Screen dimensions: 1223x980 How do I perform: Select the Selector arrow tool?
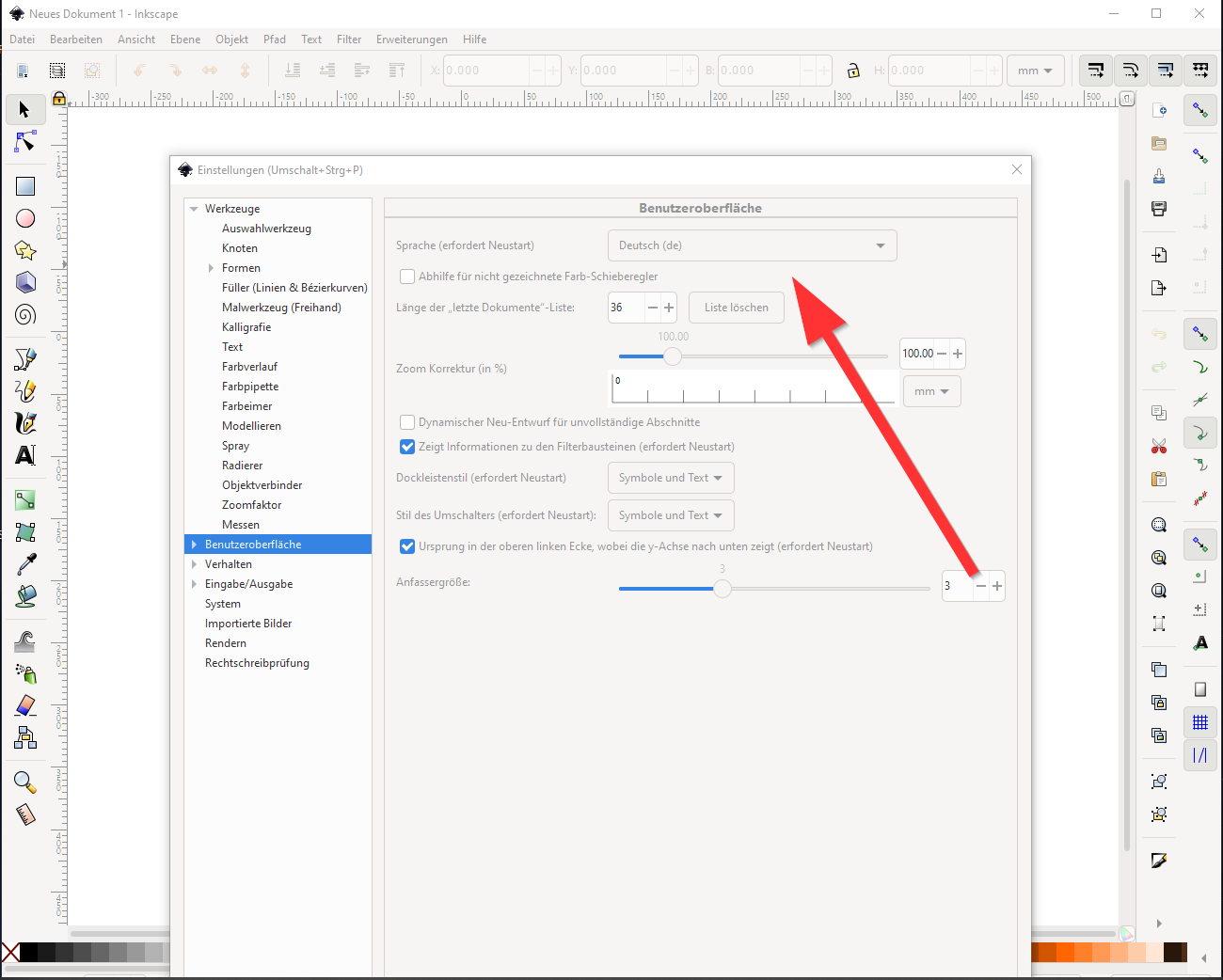click(24, 110)
